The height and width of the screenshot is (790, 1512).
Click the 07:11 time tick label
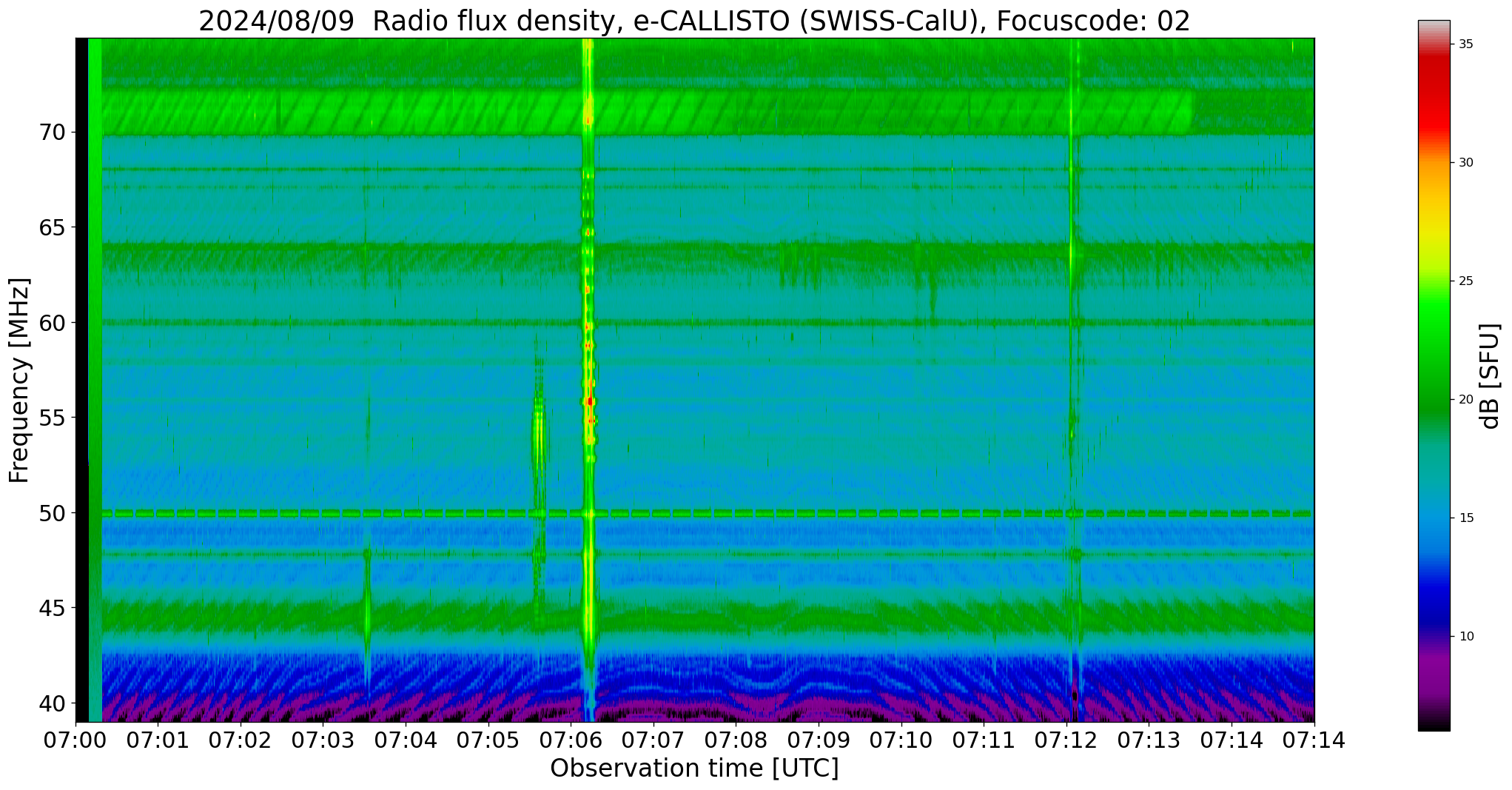tap(984, 740)
